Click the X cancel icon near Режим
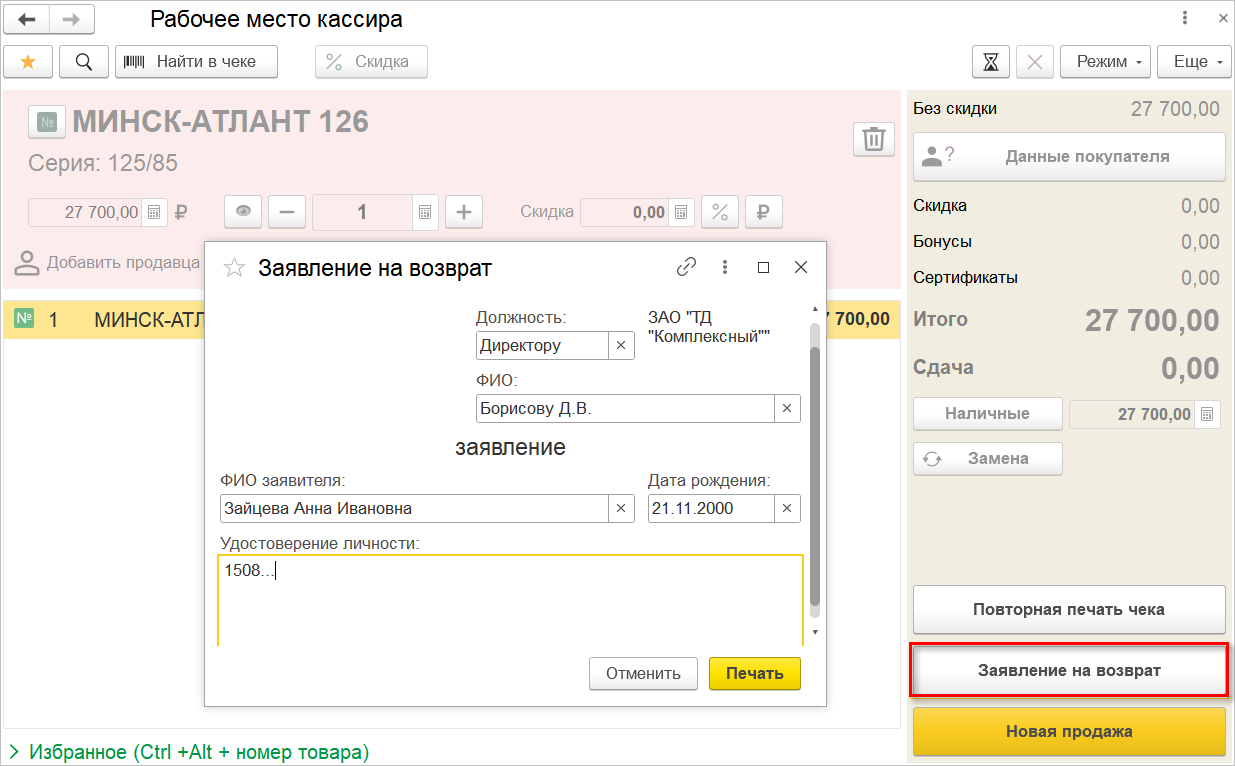 (1035, 62)
